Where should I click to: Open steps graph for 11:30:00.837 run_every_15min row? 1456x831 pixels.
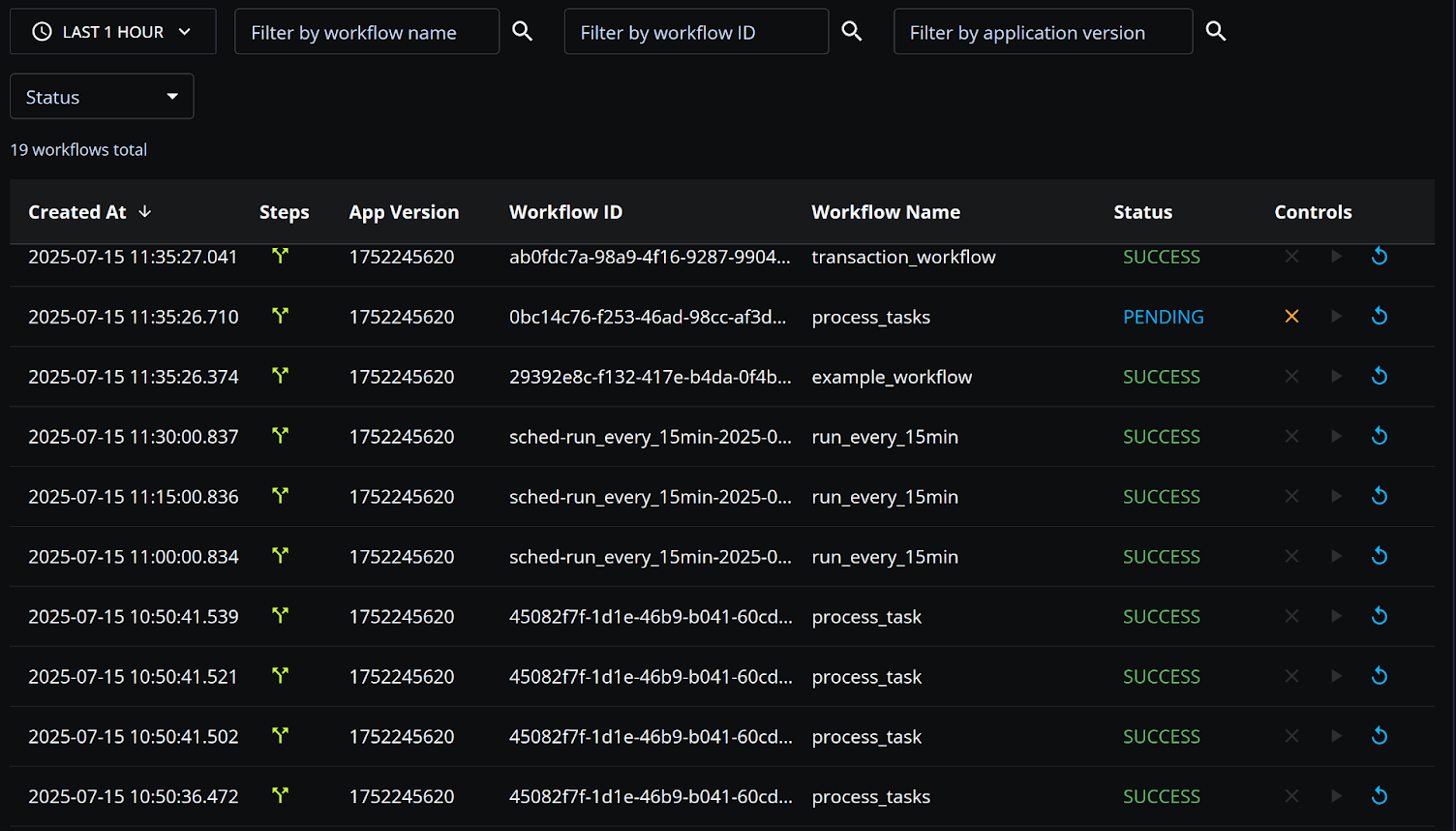tap(280, 436)
